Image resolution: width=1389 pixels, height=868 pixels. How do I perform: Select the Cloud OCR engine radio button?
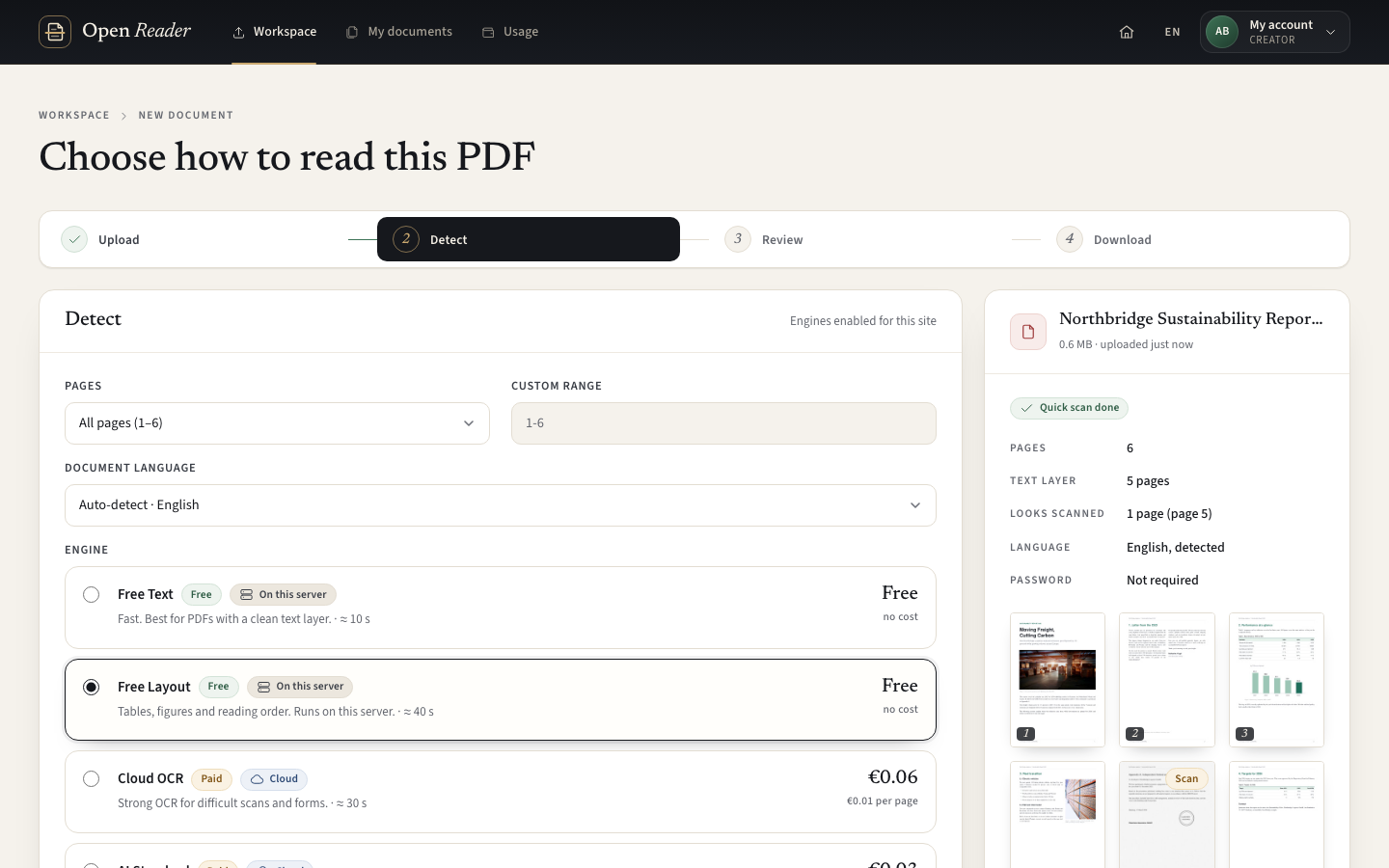coord(91,778)
